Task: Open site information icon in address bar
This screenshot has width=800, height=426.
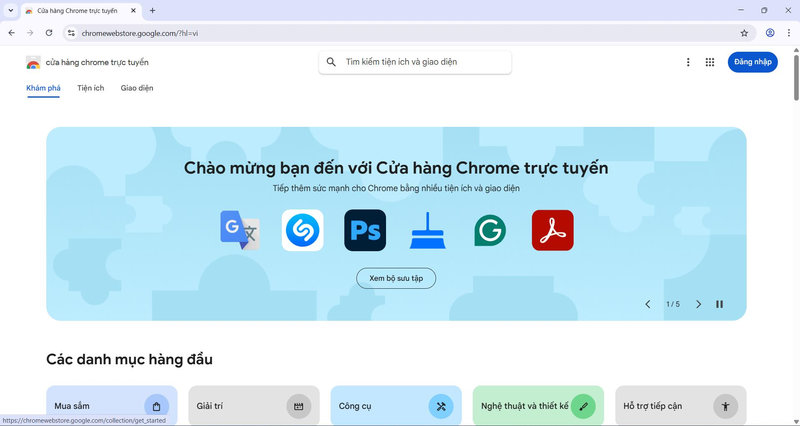Action: [71, 33]
